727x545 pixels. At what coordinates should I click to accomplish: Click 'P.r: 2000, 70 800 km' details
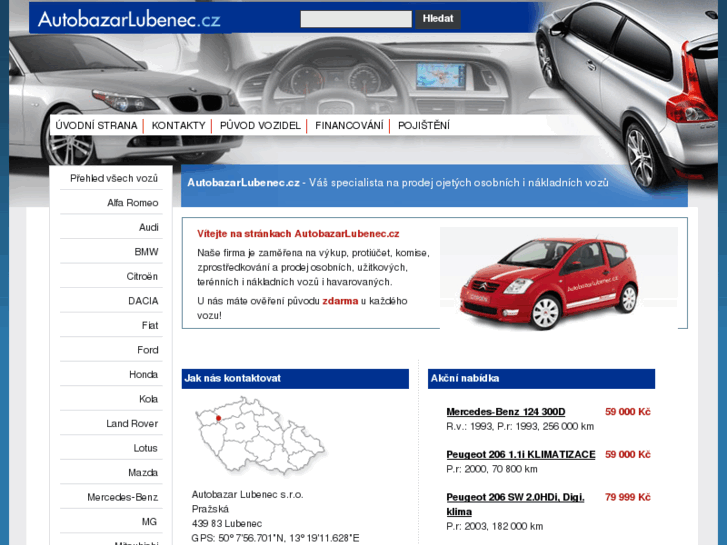492,469
